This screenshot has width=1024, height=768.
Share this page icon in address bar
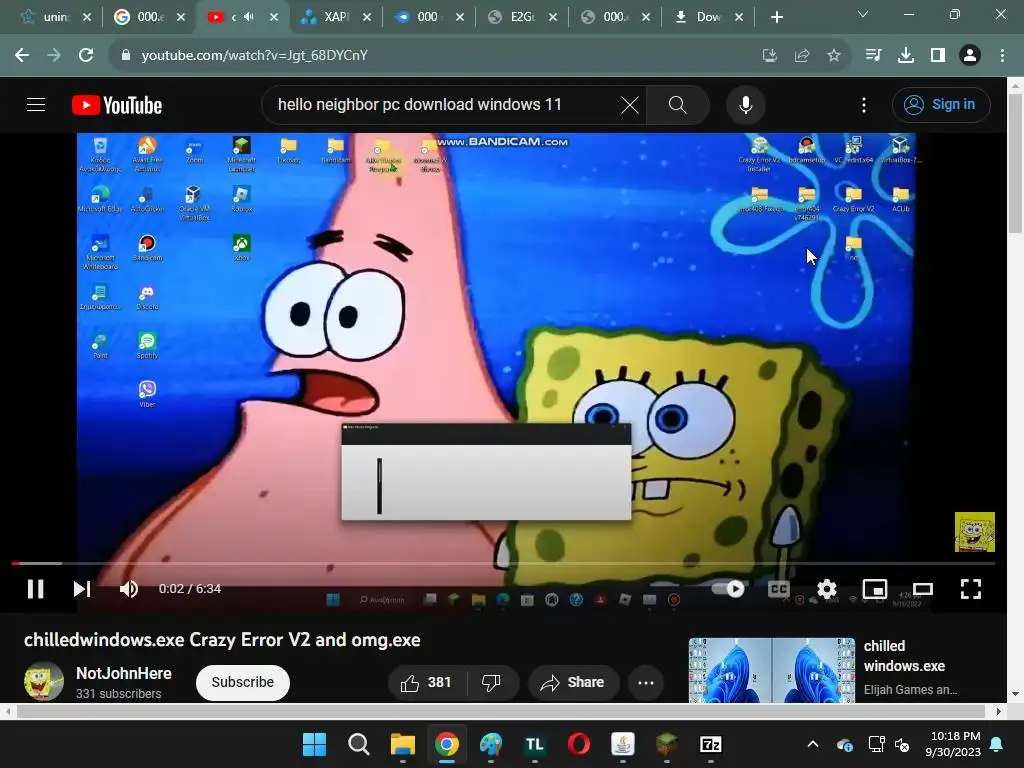tap(802, 56)
